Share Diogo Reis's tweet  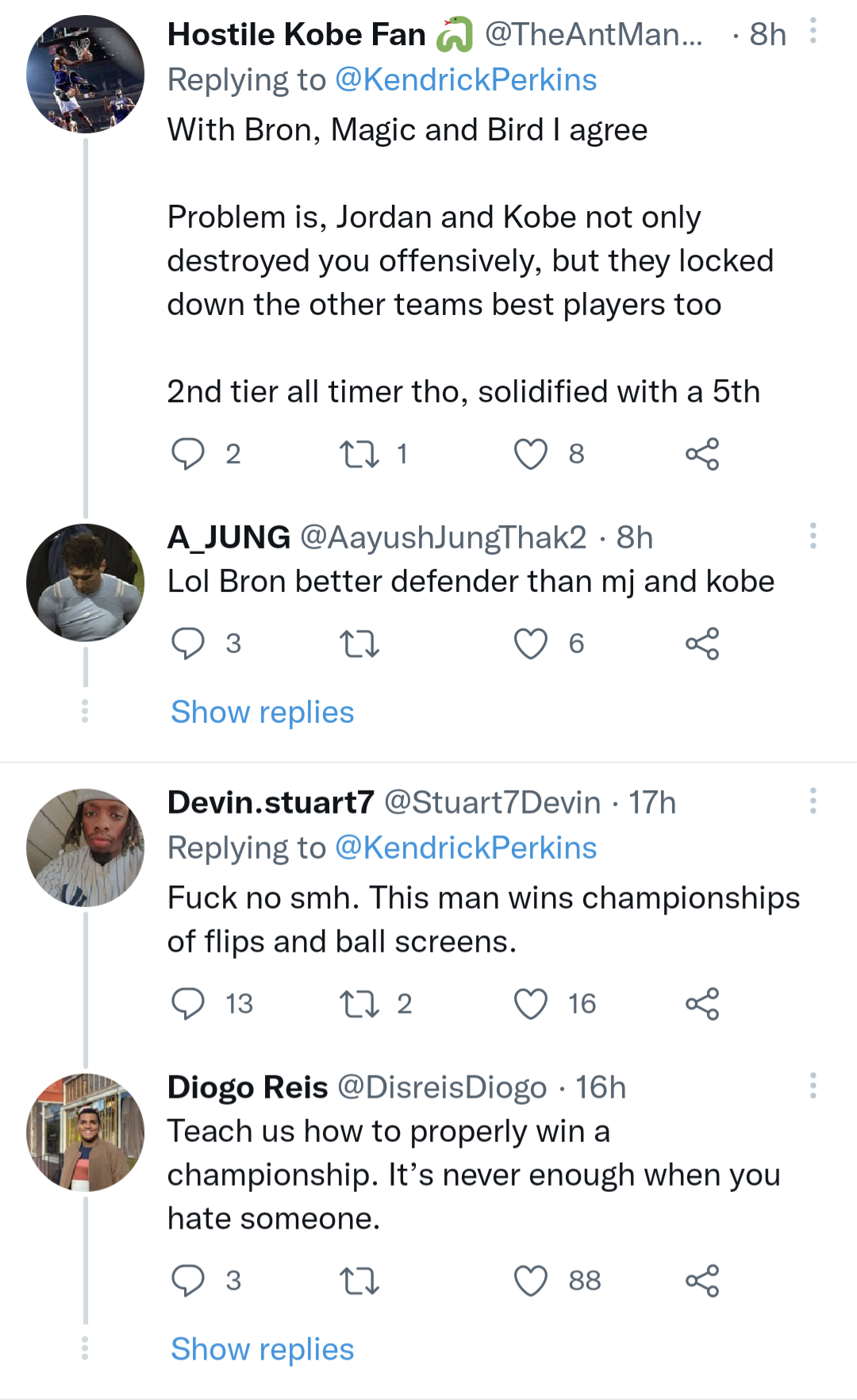click(702, 1281)
